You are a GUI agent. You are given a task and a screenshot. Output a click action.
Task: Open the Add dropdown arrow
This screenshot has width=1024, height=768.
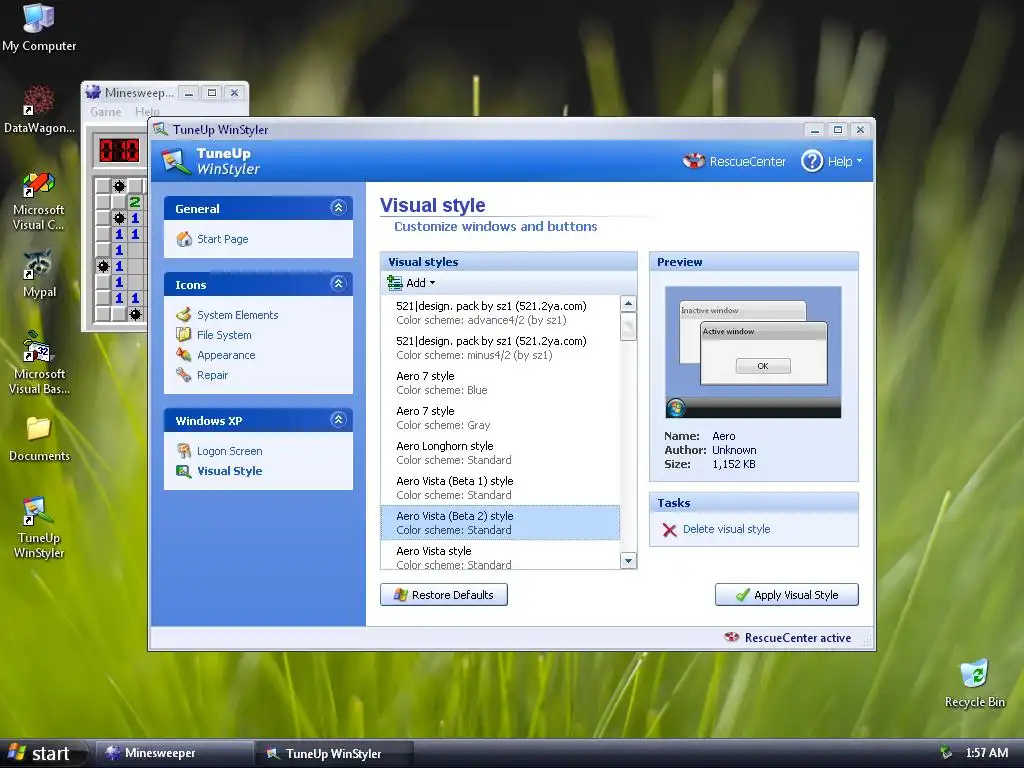coord(432,283)
